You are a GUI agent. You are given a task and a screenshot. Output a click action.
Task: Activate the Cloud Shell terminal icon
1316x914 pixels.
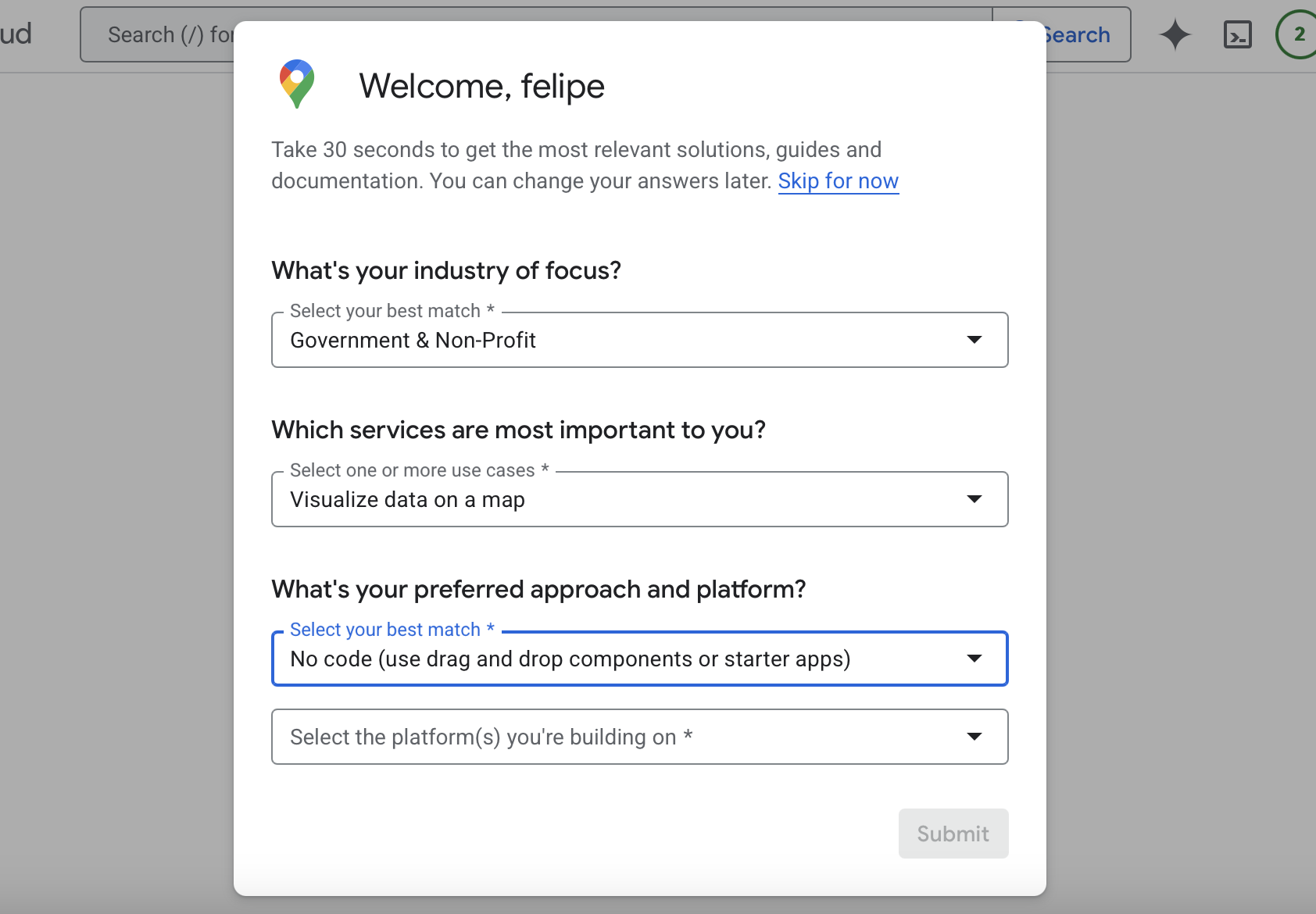pos(1237,35)
